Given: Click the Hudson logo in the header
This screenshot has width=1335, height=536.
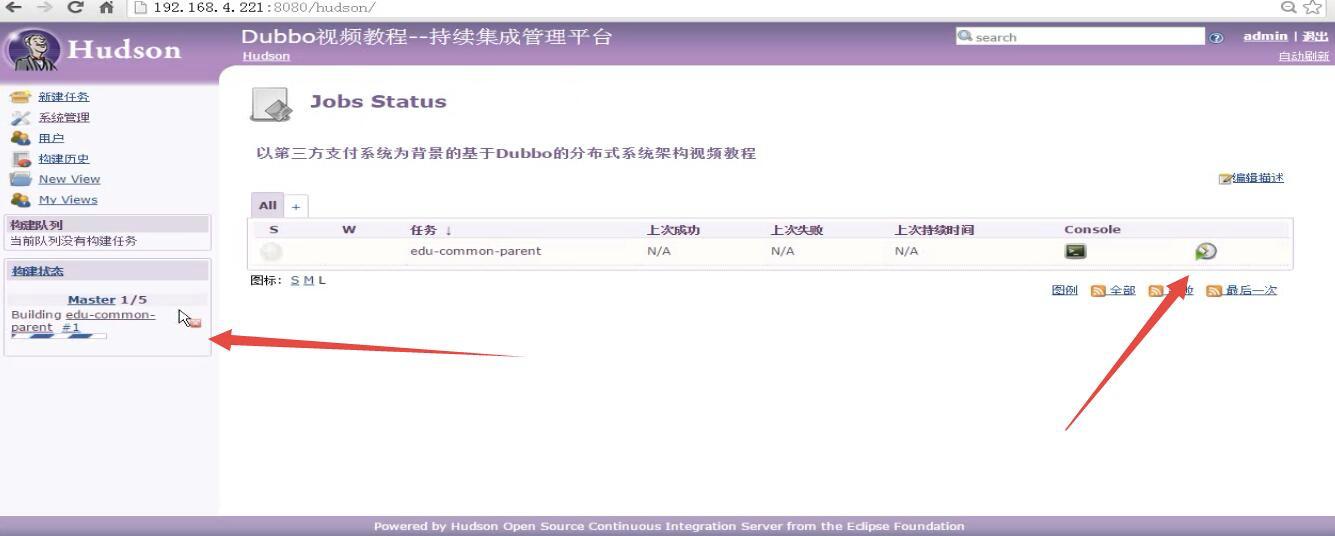Looking at the screenshot, I should click(x=95, y=49).
